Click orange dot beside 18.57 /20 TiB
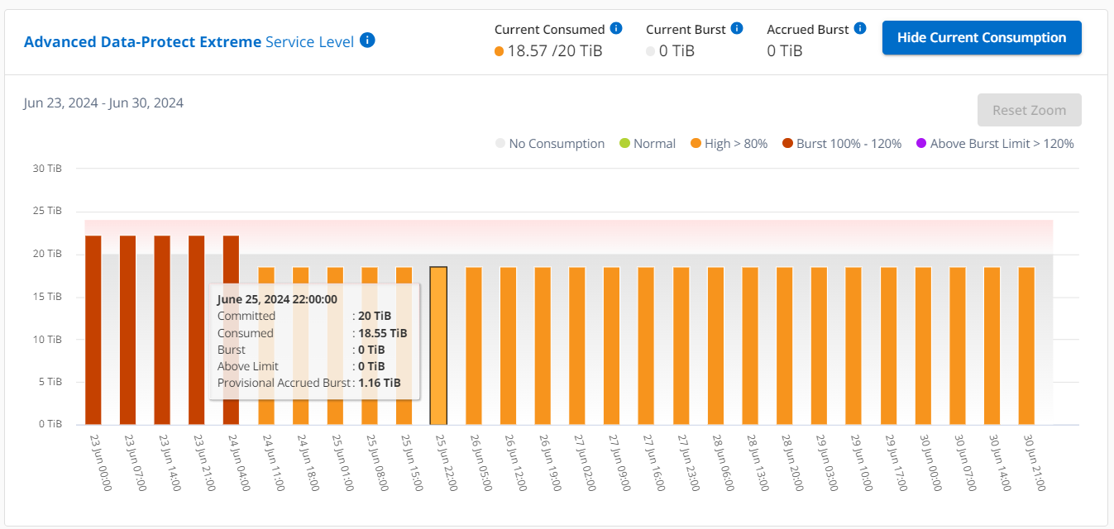The image size is (1114, 529). point(499,51)
